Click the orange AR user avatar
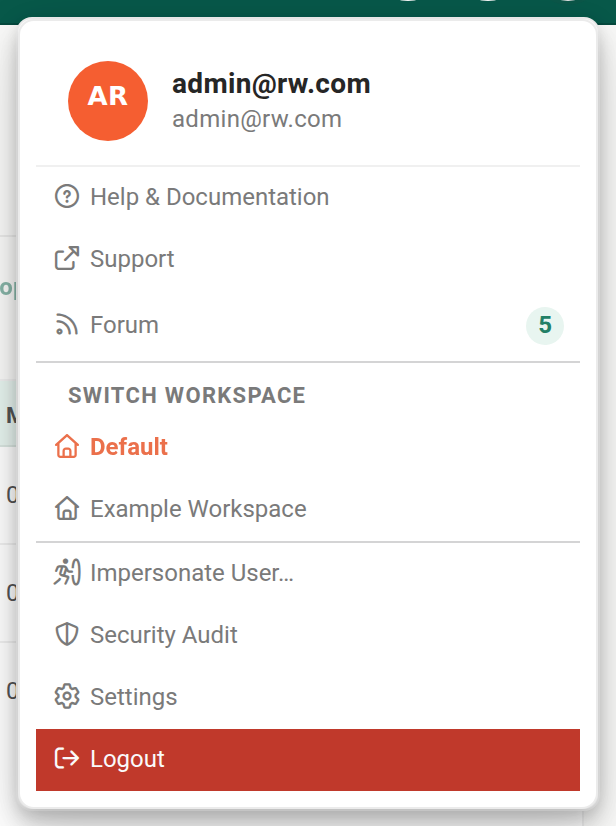The height and width of the screenshot is (826, 616). coord(108,101)
